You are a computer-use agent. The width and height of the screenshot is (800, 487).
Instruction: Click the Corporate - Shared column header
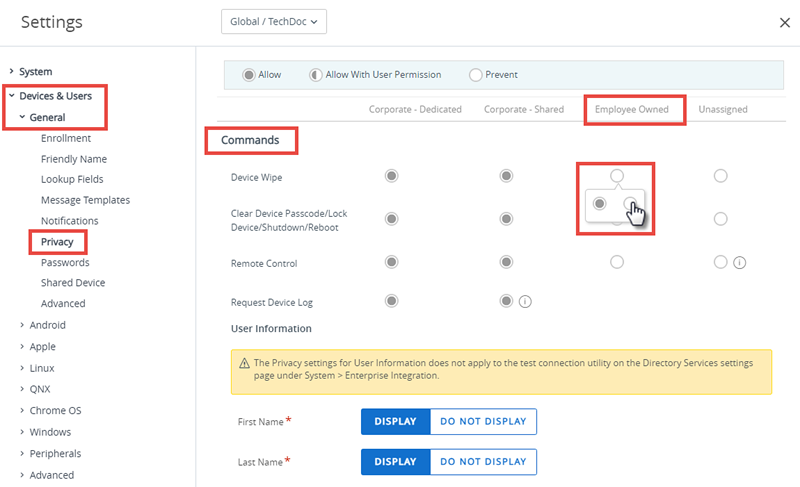click(x=524, y=109)
